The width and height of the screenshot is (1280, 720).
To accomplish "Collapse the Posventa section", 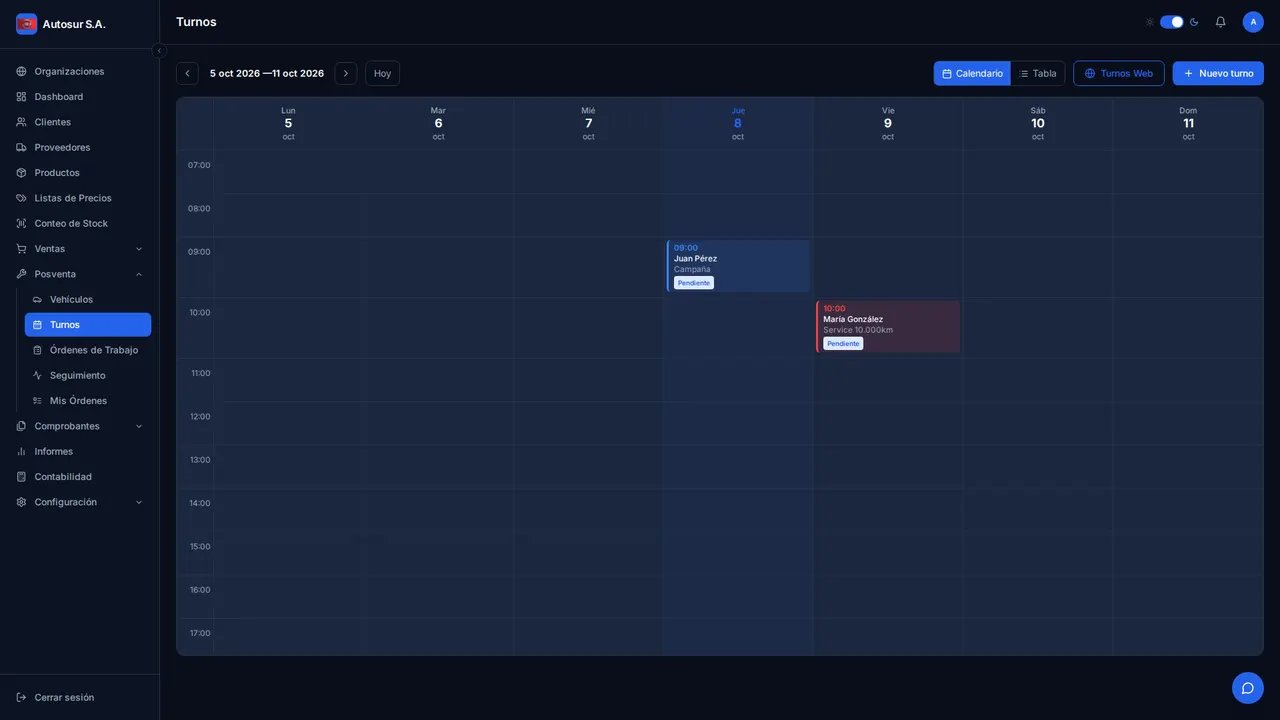I will (80, 274).
